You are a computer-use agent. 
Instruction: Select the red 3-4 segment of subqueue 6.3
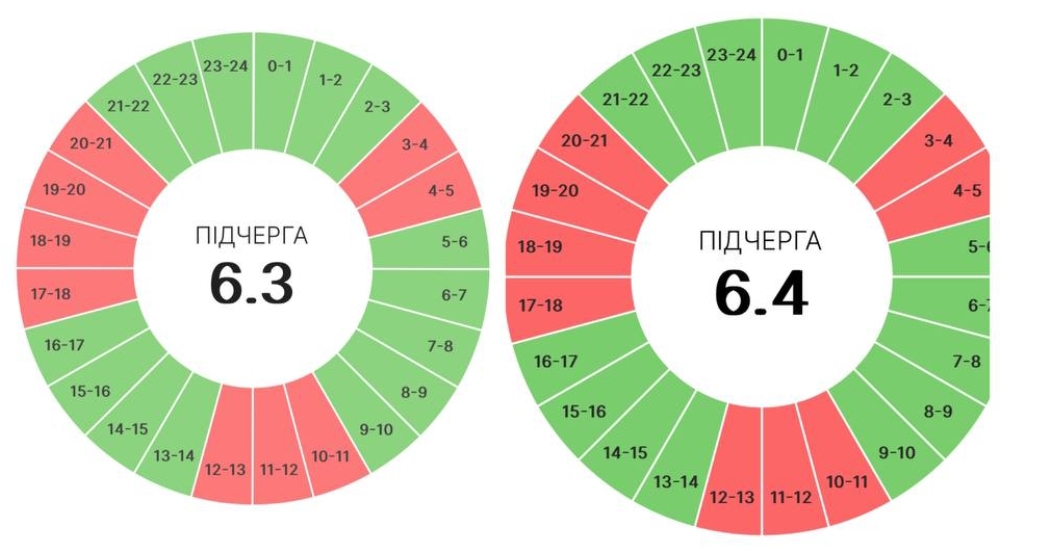coord(413,146)
